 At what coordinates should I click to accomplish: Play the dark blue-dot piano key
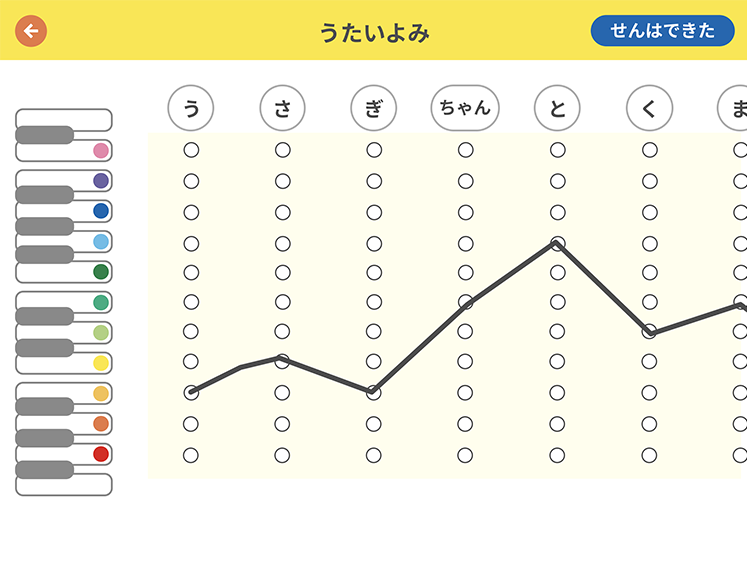[64, 211]
